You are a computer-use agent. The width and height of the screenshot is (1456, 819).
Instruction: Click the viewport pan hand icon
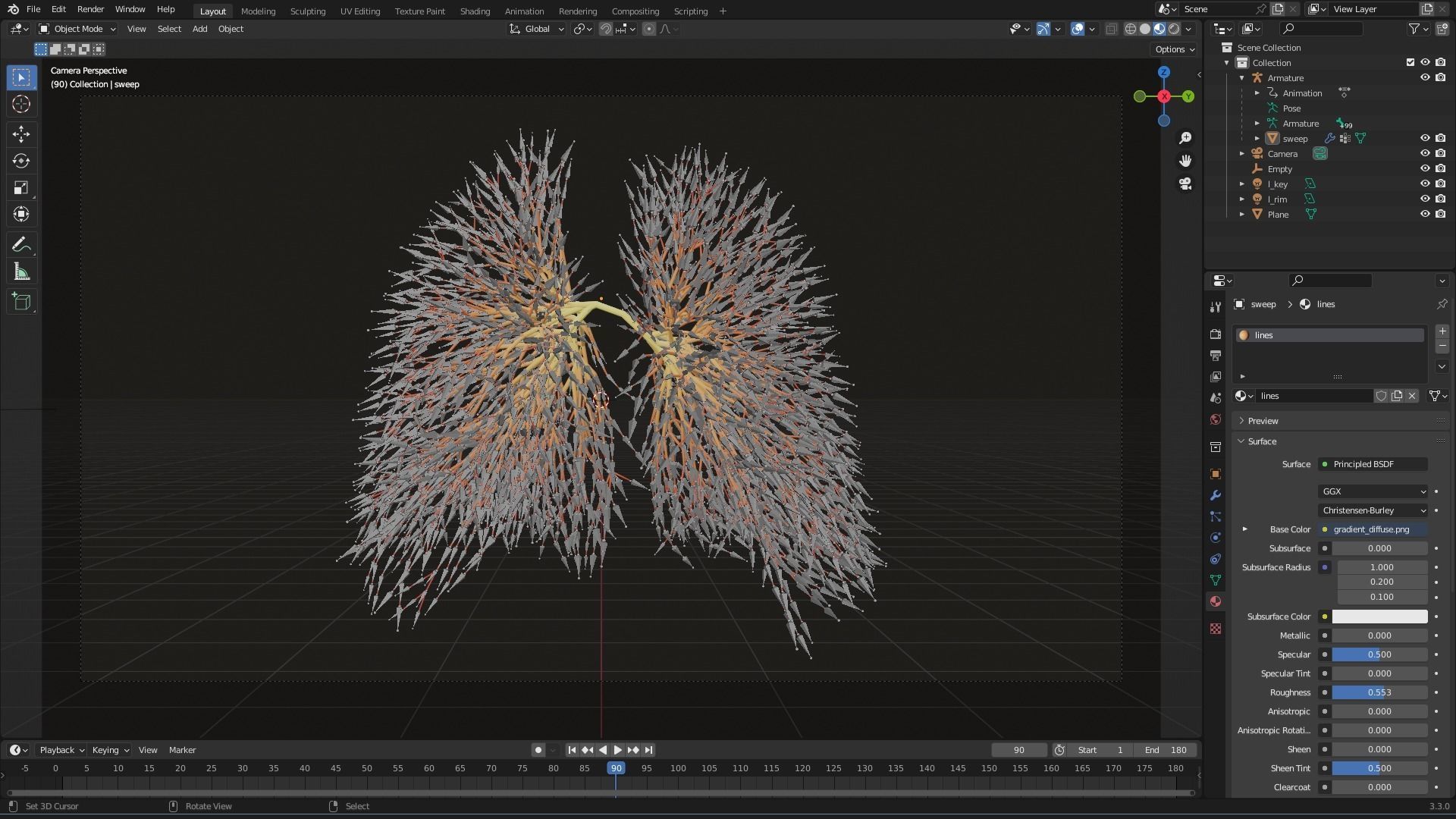pos(1185,161)
